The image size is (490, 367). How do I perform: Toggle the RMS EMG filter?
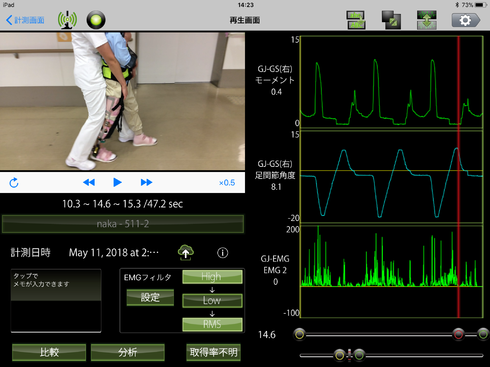tap(212, 324)
